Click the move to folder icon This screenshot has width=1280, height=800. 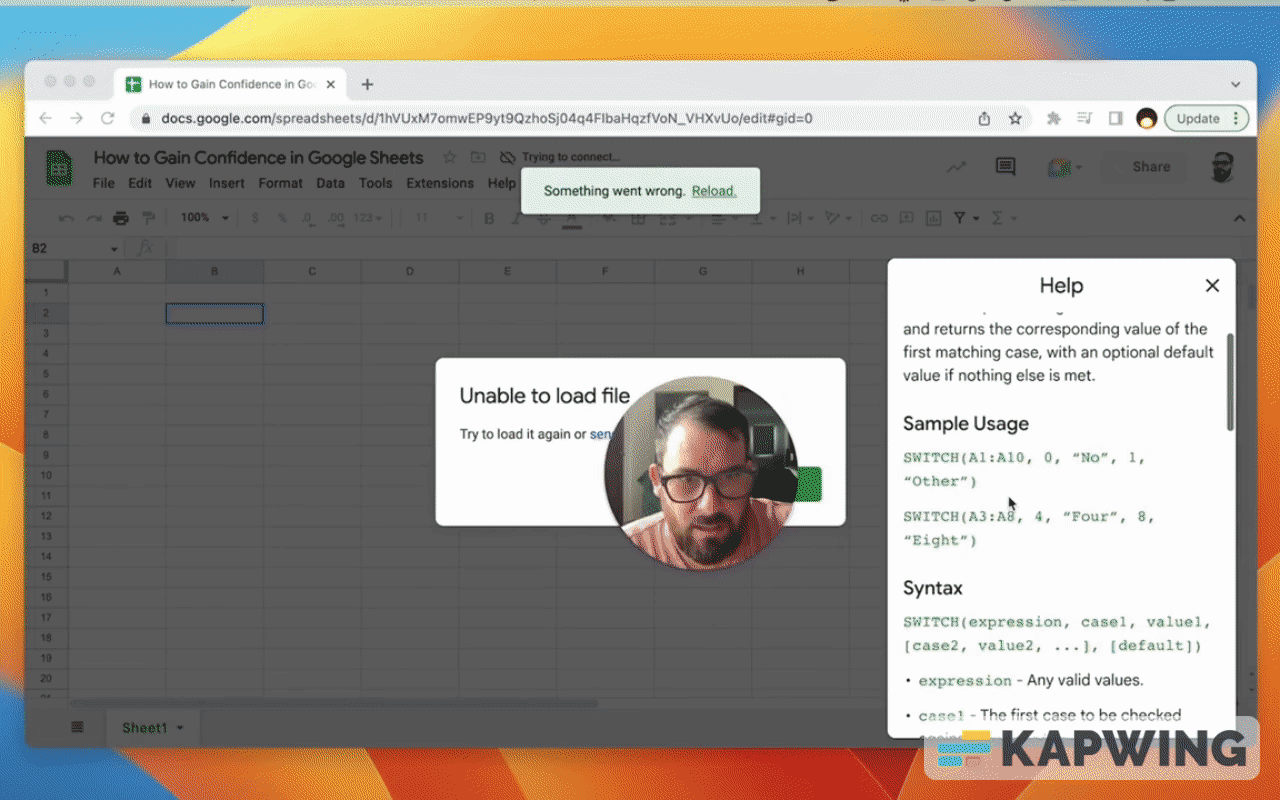[478, 157]
